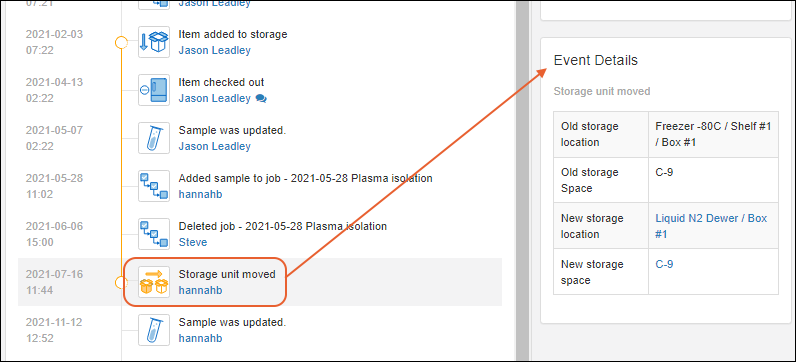Click the 'Added sample to job' workflow icon
The height and width of the screenshot is (362, 796).
154,186
